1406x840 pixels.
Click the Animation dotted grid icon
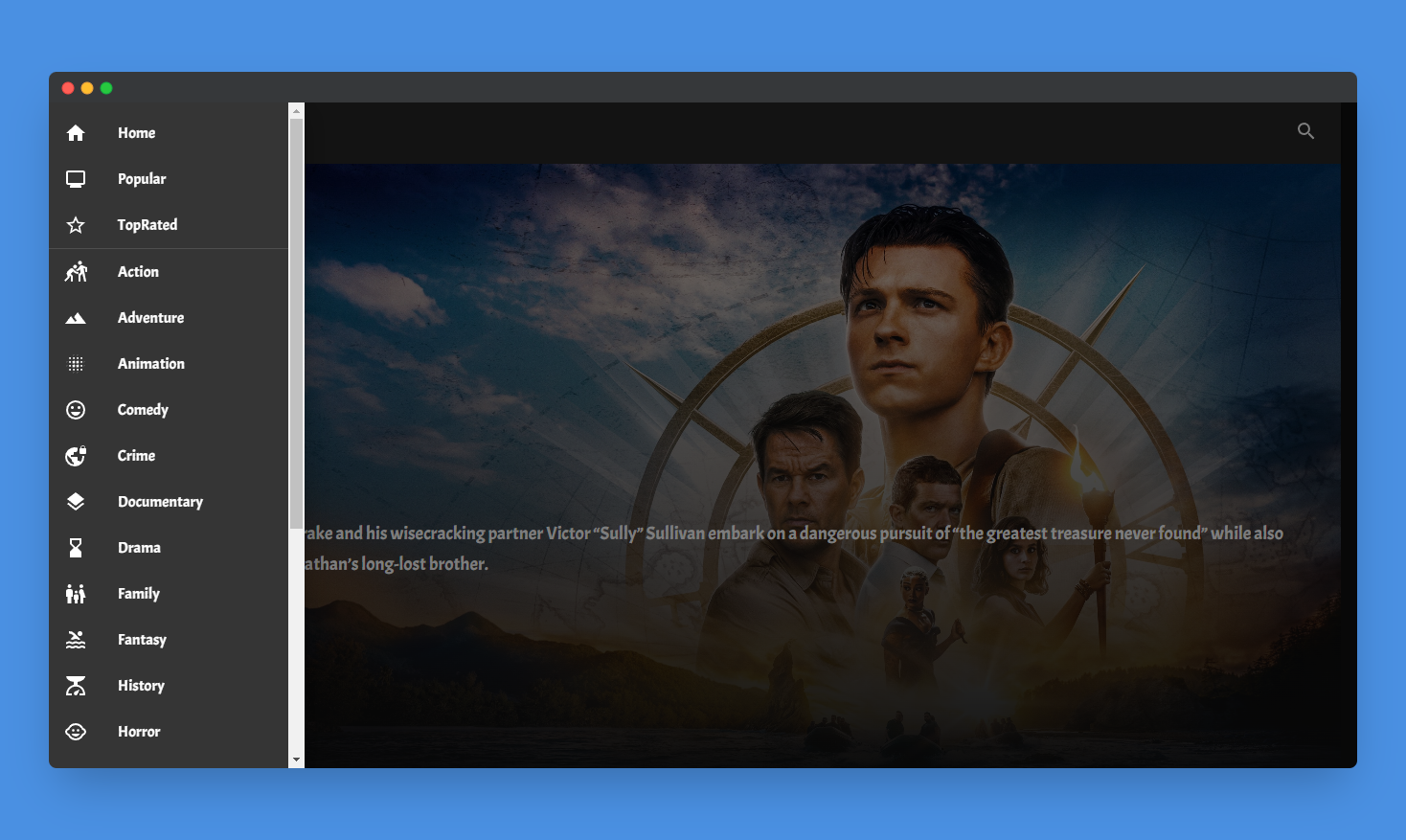[76, 364]
